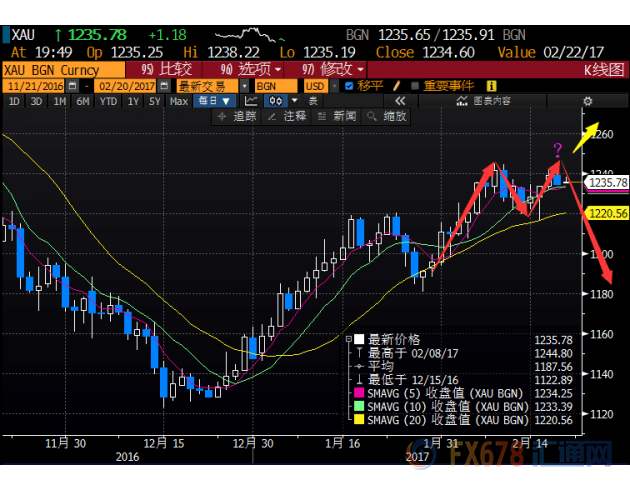The width and height of the screenshot is (630, 490).
Task: Open the table view 表 icon
Action: tap(313, 101)
